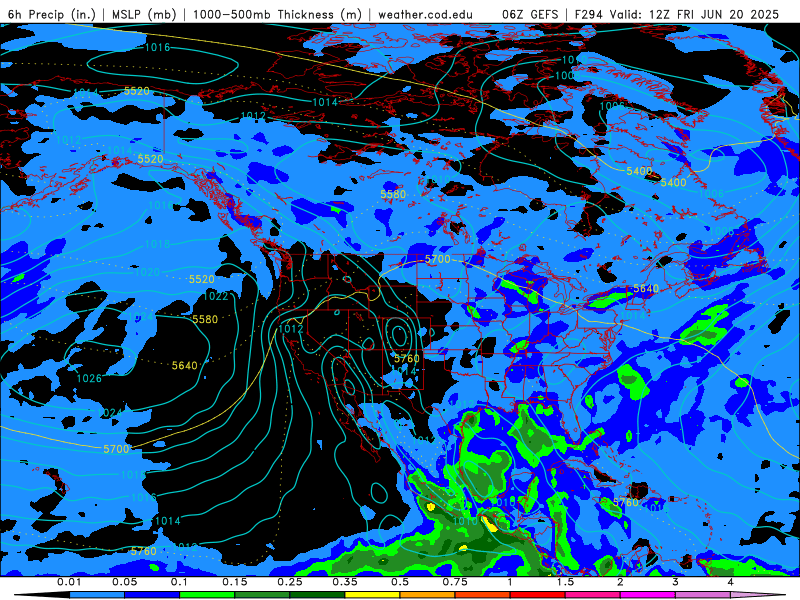
Task: Click the 5700 thickness label over the northern Plains
Action: [x=438, y=259]
